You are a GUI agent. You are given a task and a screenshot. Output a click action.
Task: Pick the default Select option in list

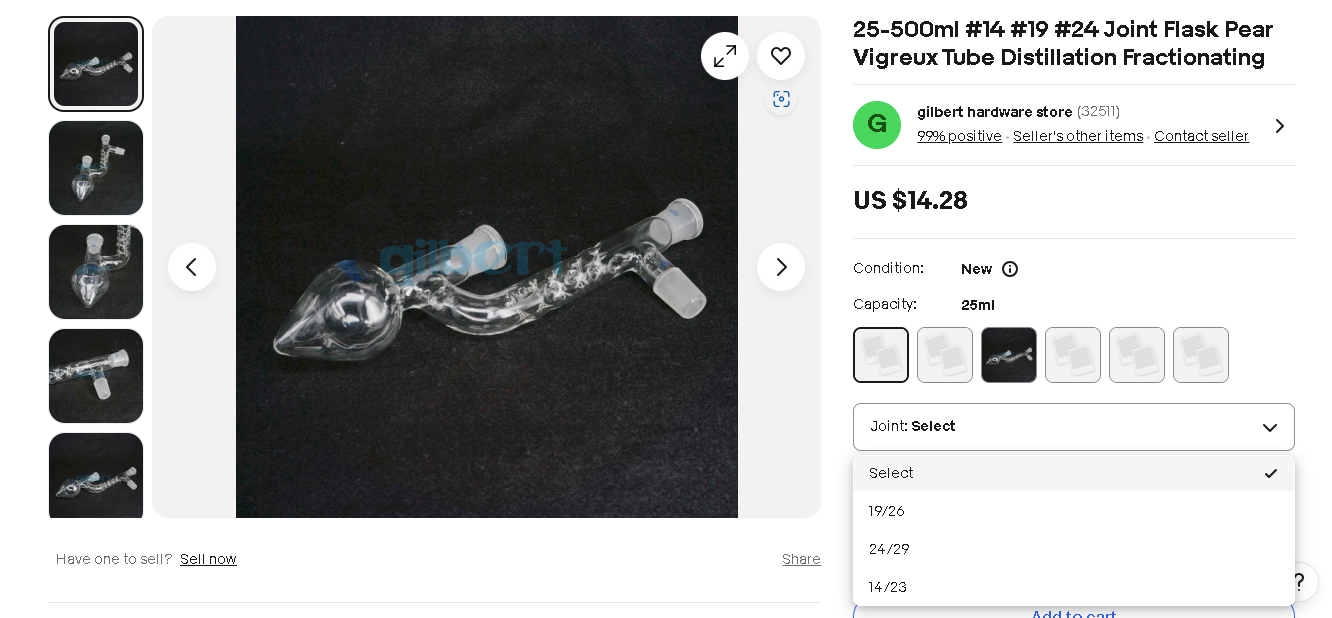click(1074, 473)
